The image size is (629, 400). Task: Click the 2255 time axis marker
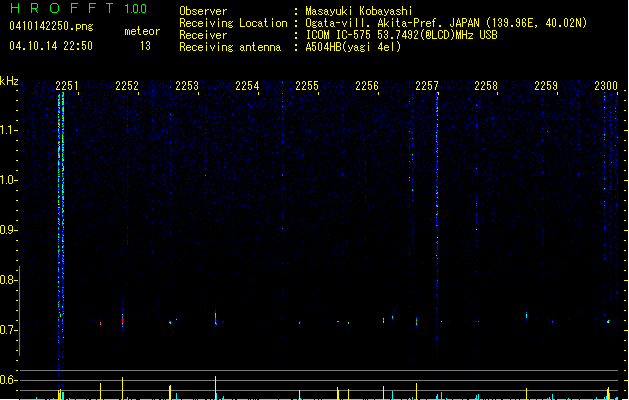point(307,86)
